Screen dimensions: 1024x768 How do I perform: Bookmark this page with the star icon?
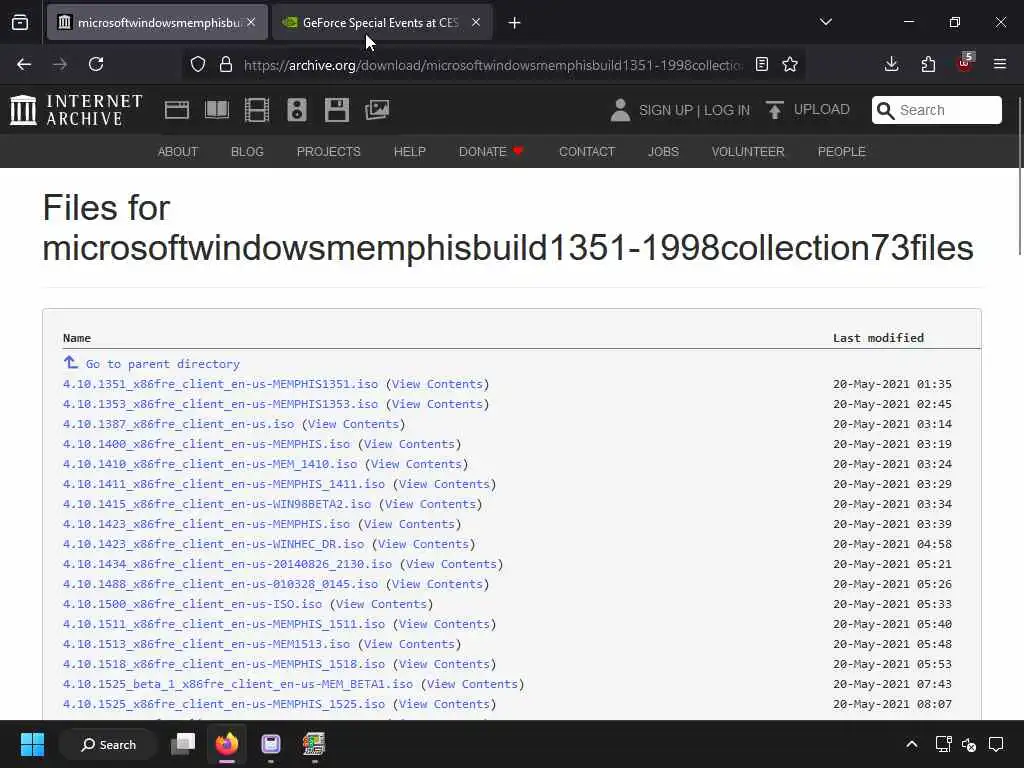coord(790,64)
